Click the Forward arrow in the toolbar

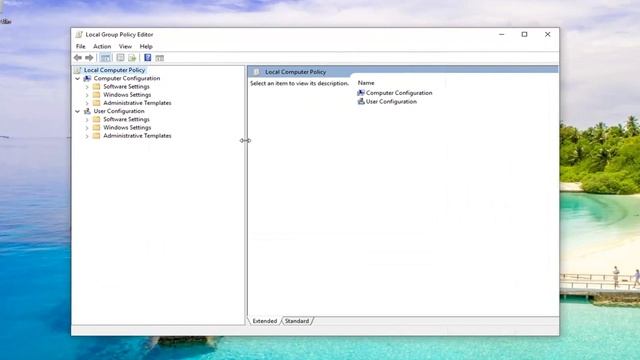coord(89,58)
